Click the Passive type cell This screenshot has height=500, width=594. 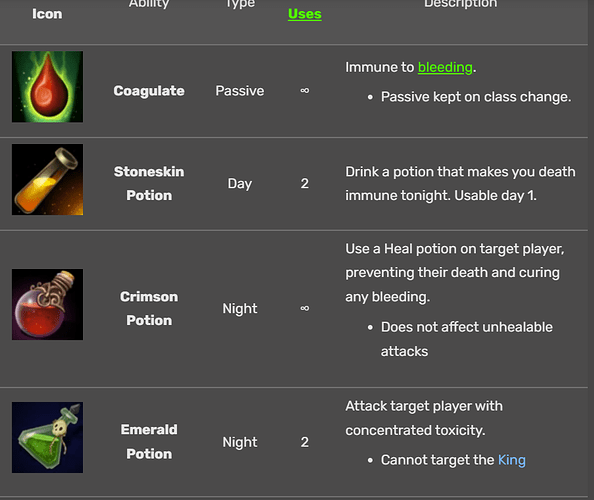tap(240, 91)
